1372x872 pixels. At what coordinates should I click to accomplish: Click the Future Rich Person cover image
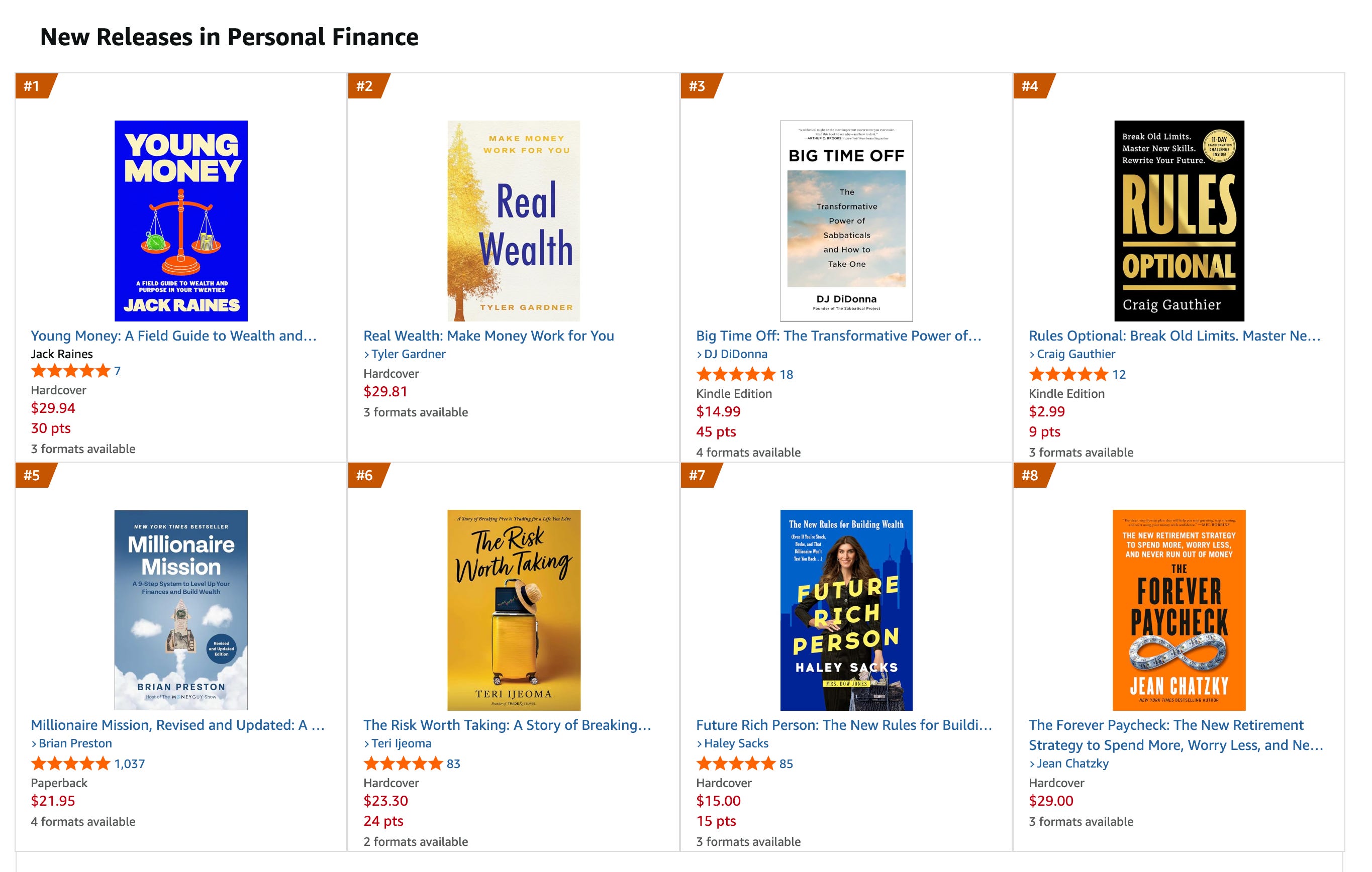846,609
